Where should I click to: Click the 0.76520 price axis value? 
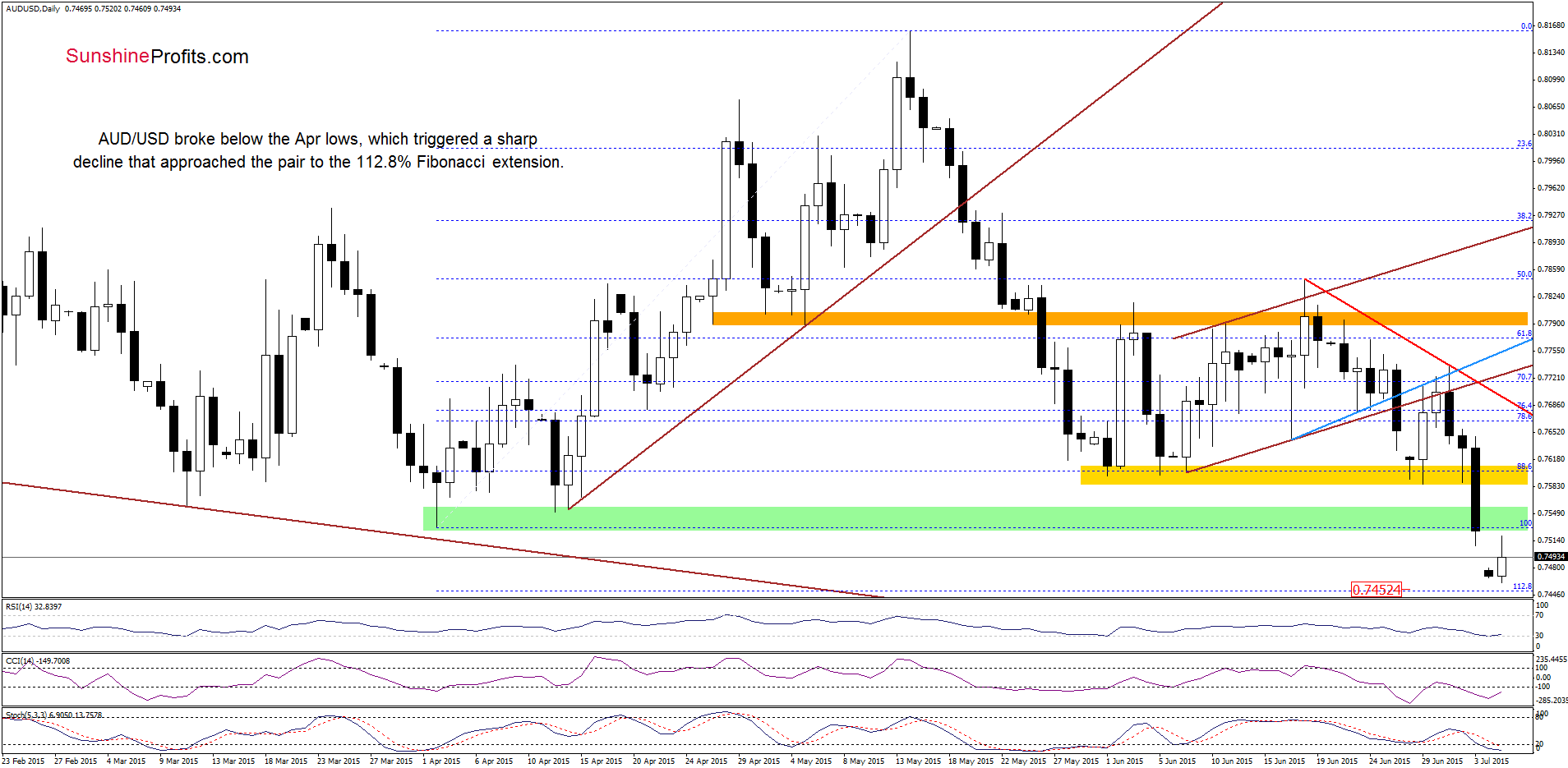click(x=1551, y=432)
